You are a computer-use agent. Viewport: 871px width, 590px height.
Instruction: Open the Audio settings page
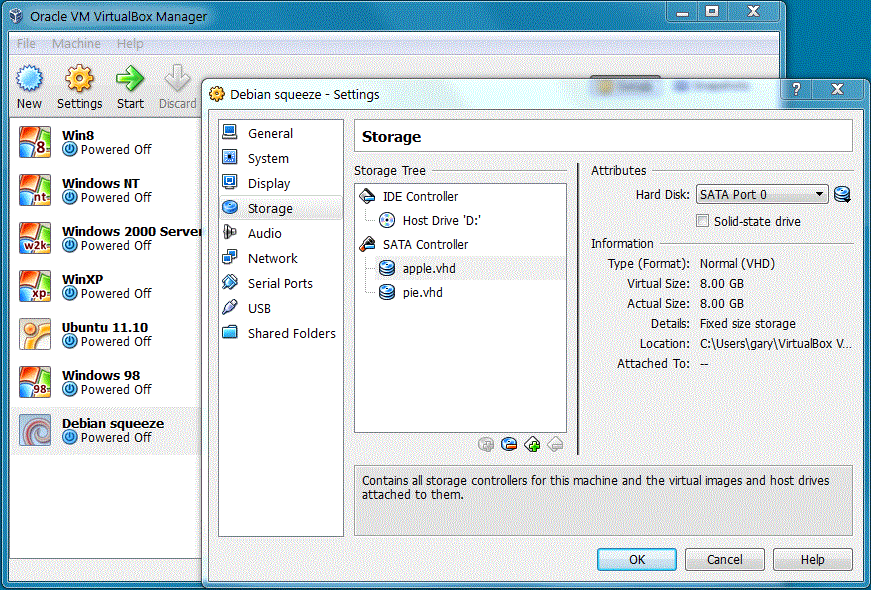point(281,233)
